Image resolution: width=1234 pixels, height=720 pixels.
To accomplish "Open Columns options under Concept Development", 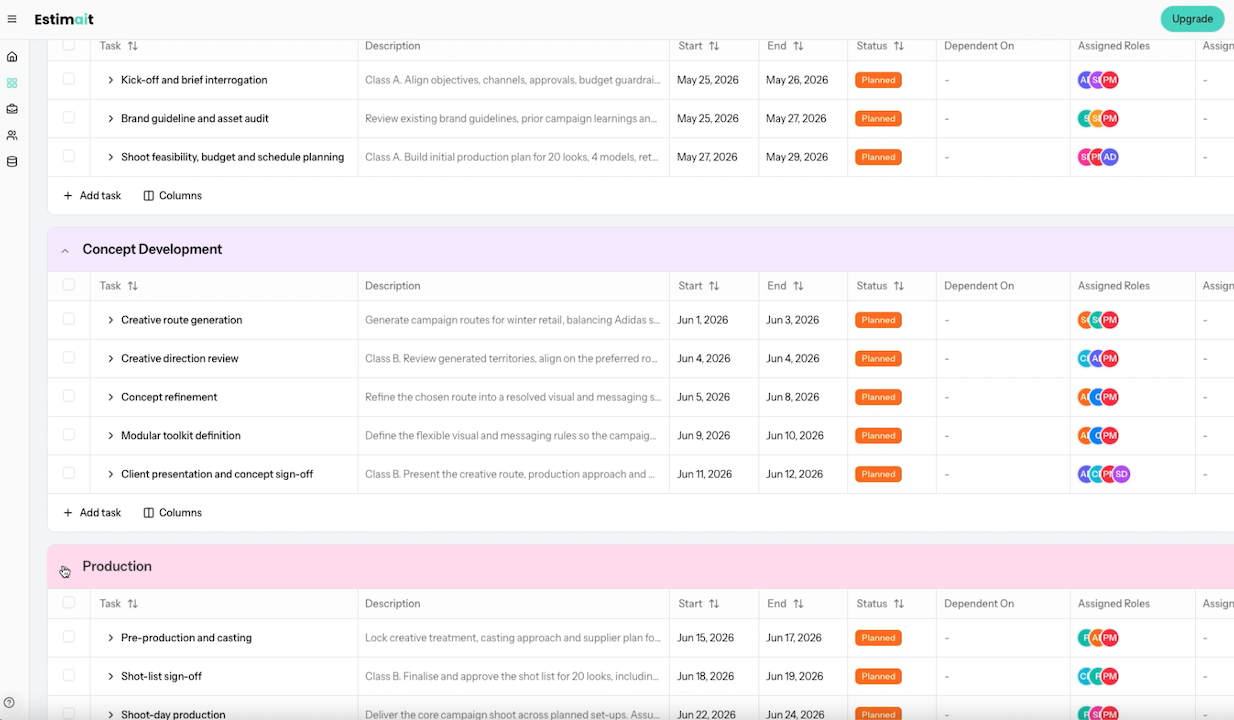I will click(x=172, y=513).
